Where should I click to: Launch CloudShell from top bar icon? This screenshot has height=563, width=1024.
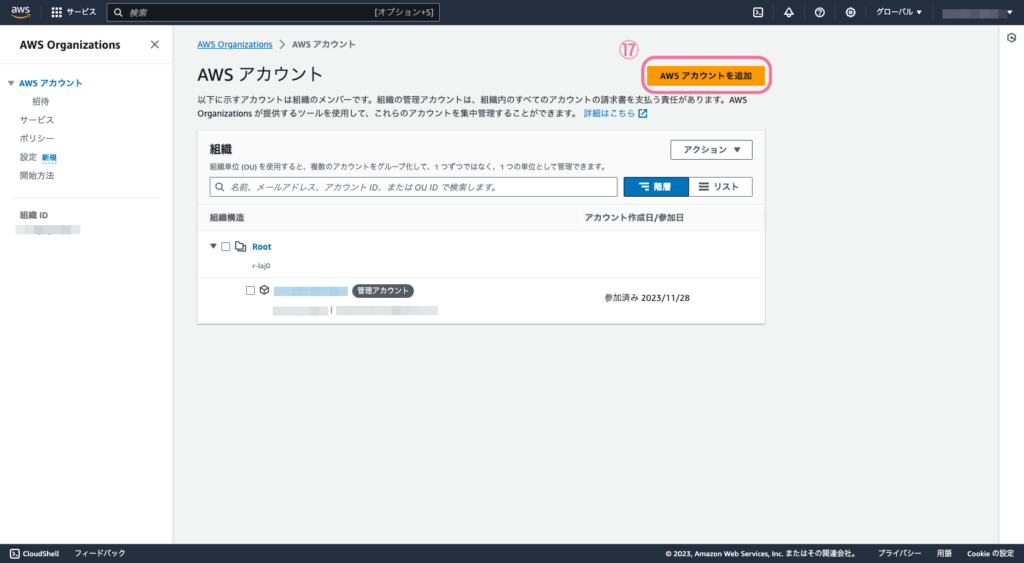pos(758,12)
